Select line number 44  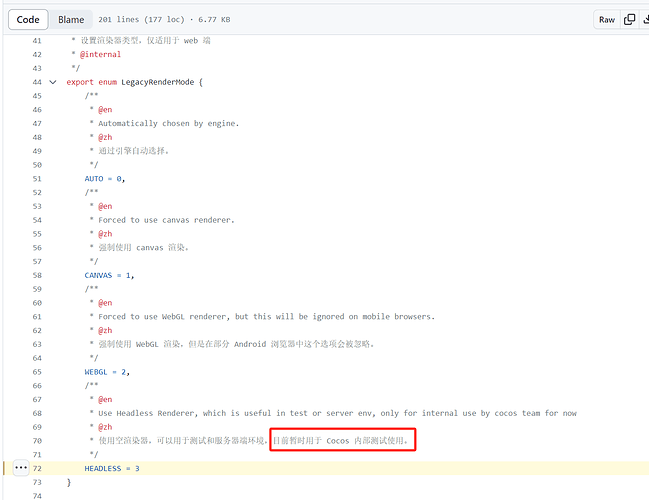pyautogui.click(x=37, y=82)
